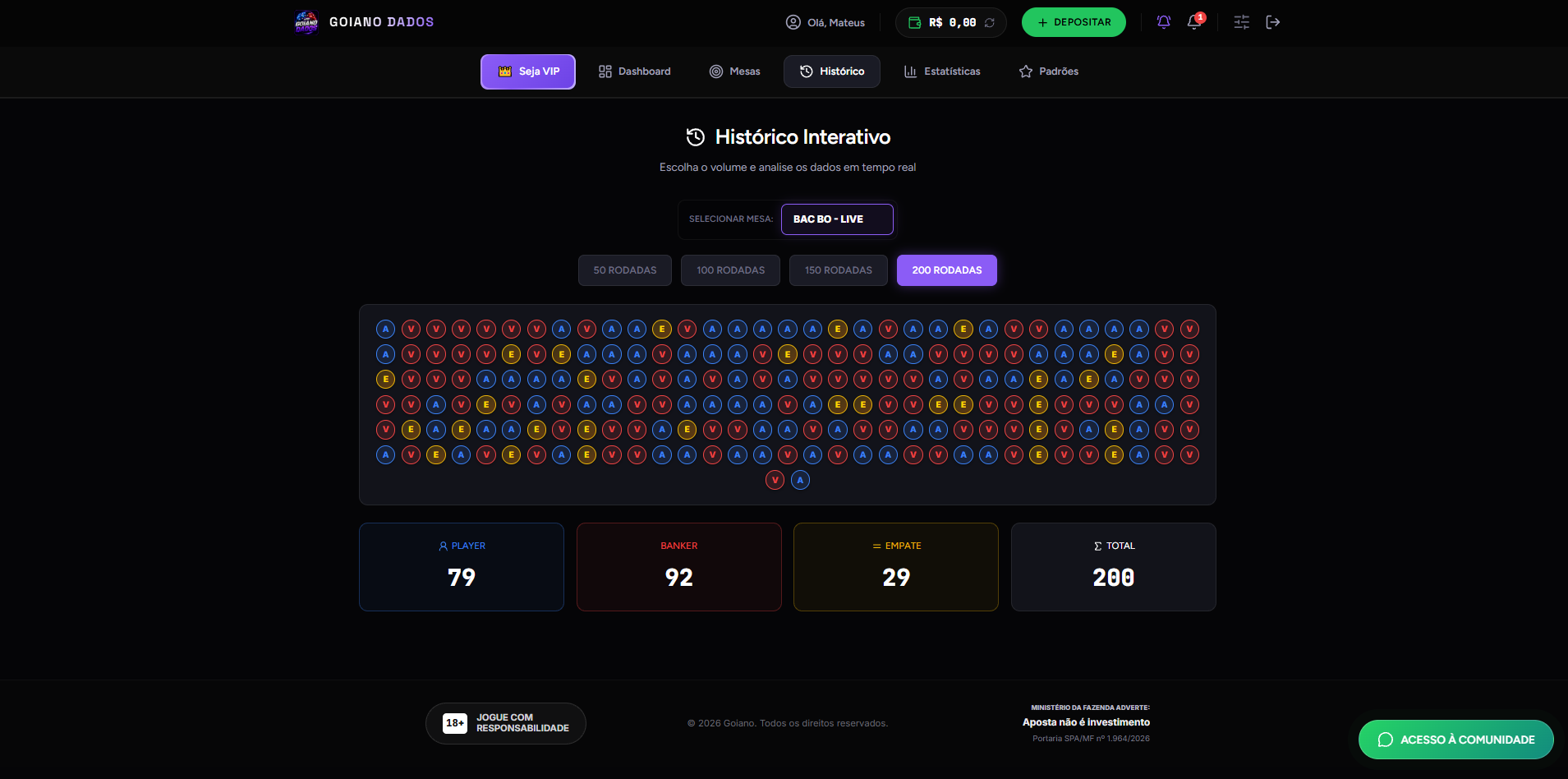Select the 50 RODADAS option
Image resolution: width=1568 pixels, height=779 pixels.
click(x=625, y=270)
